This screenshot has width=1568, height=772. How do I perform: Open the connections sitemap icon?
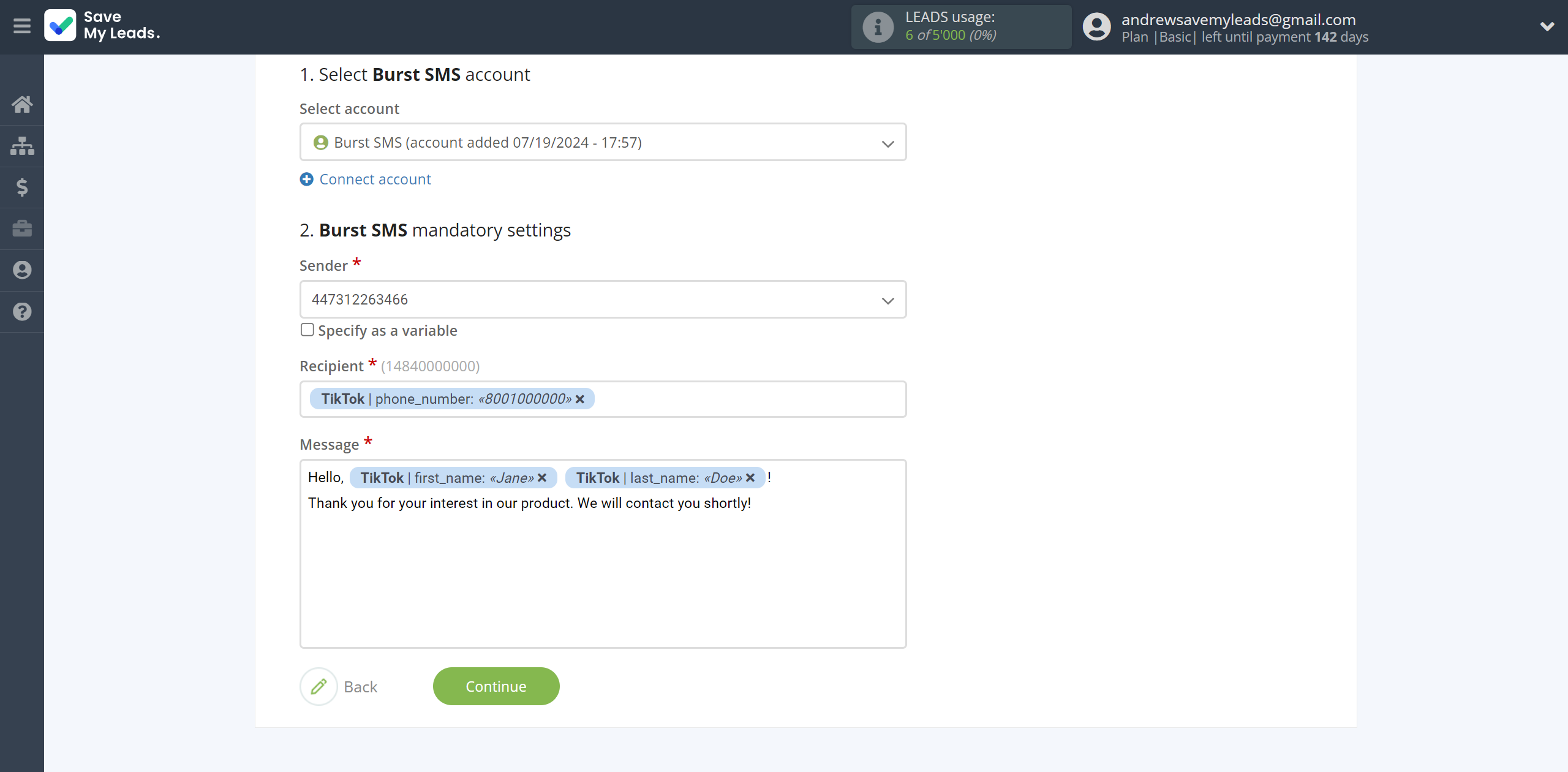click(22, 146)
